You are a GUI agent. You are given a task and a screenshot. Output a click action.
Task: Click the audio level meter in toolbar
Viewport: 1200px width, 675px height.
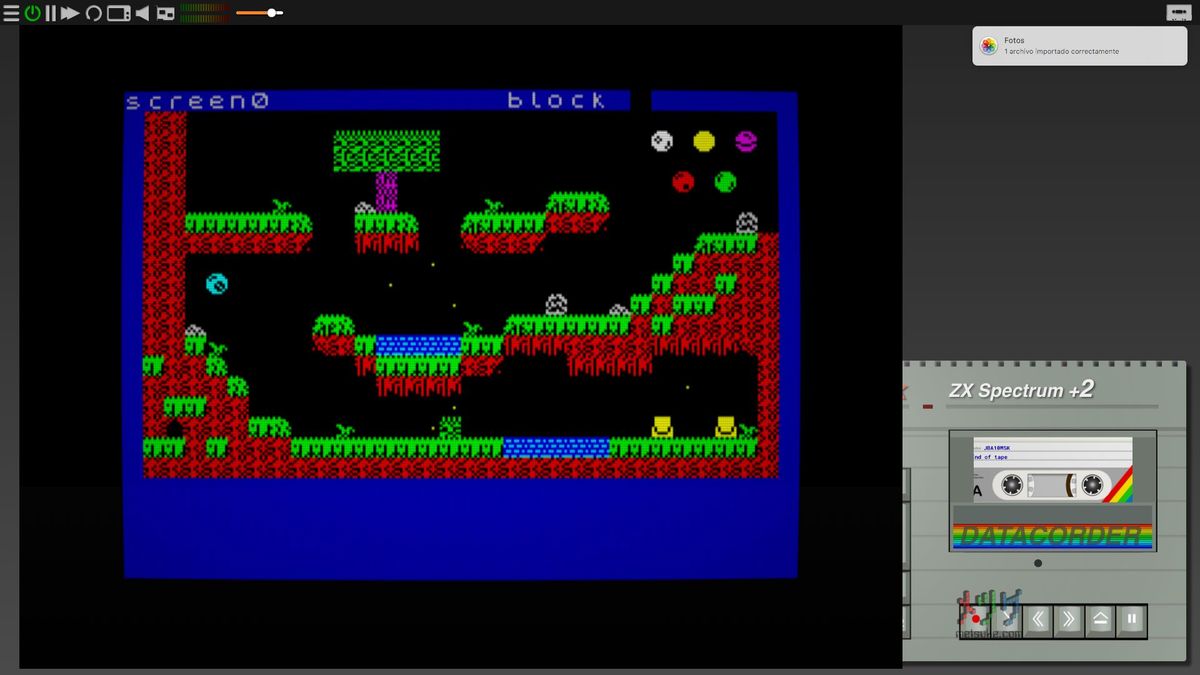pyautogui.click(x=204, y=13)
